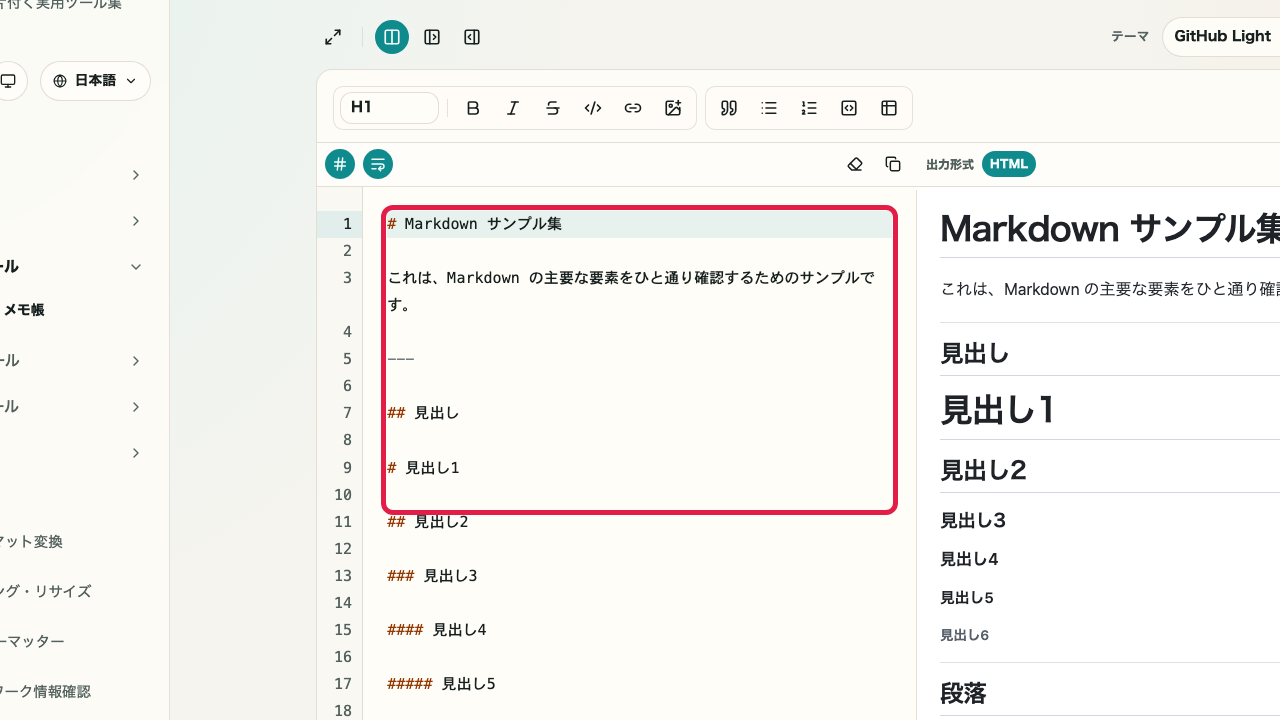
Task: Toggle line numbers with hash button
Action: [340, 164]
